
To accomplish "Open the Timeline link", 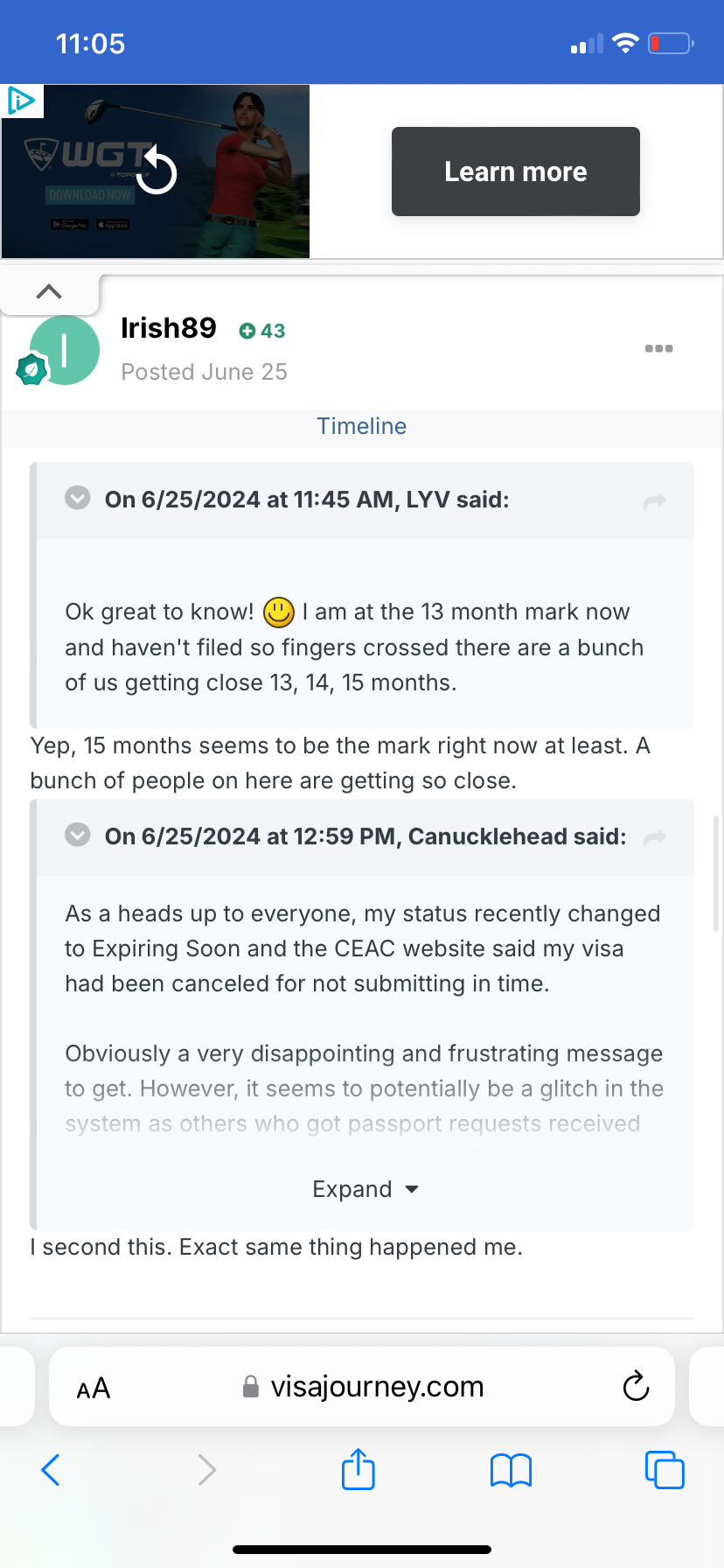I will pyautogui.click(x=362, y=426).
